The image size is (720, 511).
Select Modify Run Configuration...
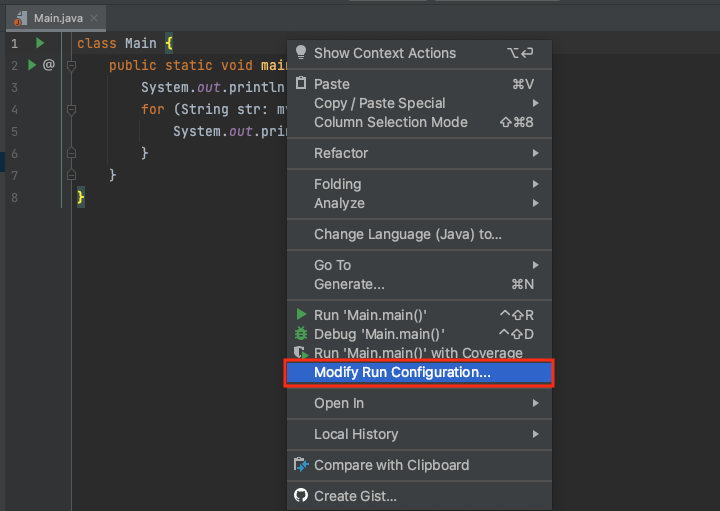[419, 372]
